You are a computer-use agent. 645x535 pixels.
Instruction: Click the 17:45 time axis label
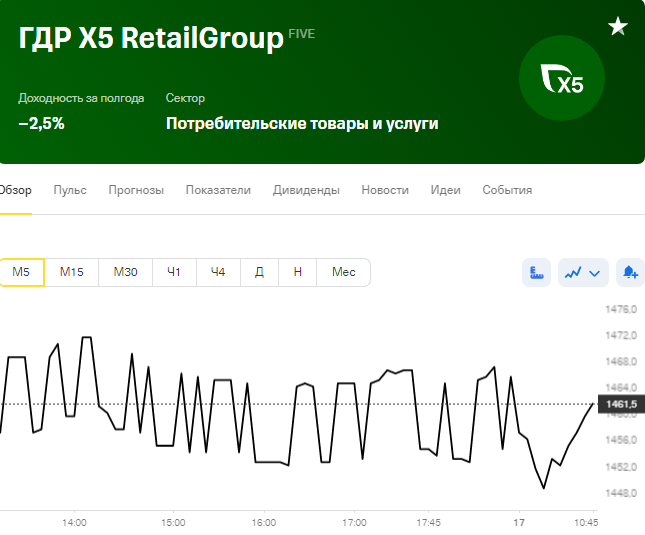(428, 523)
